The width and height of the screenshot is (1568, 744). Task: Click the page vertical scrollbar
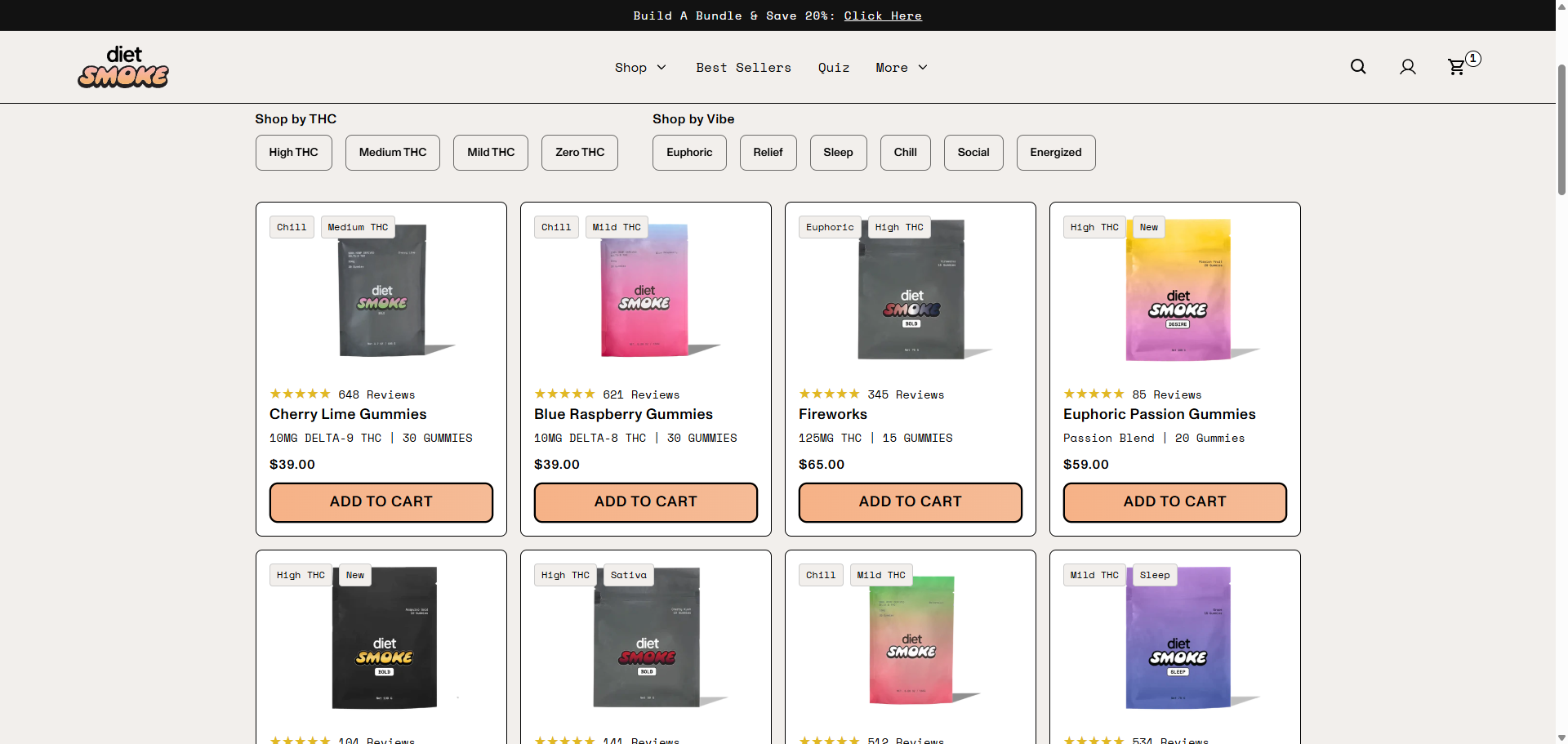pyautogui.click(x=1561, y=131)
